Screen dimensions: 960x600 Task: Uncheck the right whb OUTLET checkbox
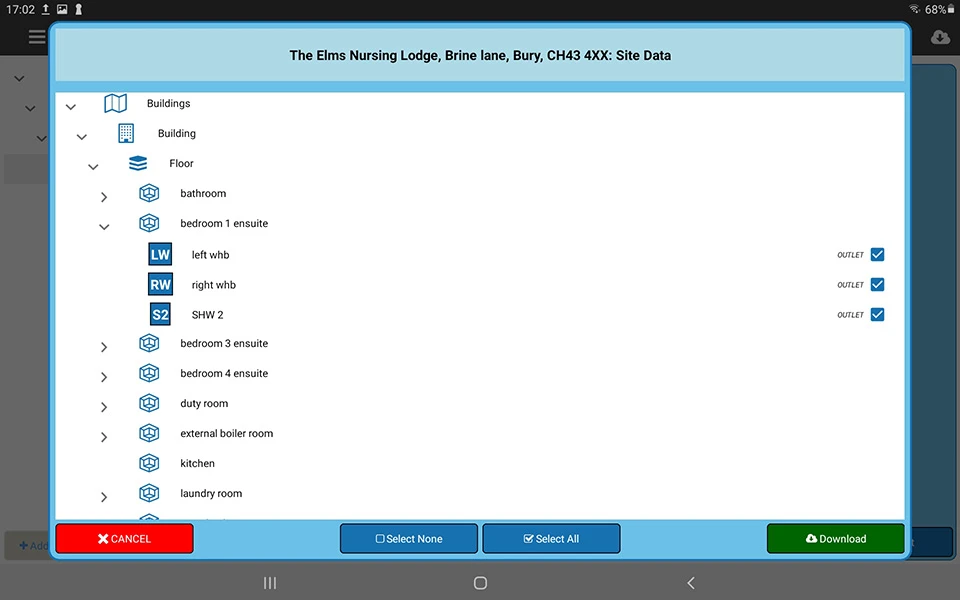[877, 284]
